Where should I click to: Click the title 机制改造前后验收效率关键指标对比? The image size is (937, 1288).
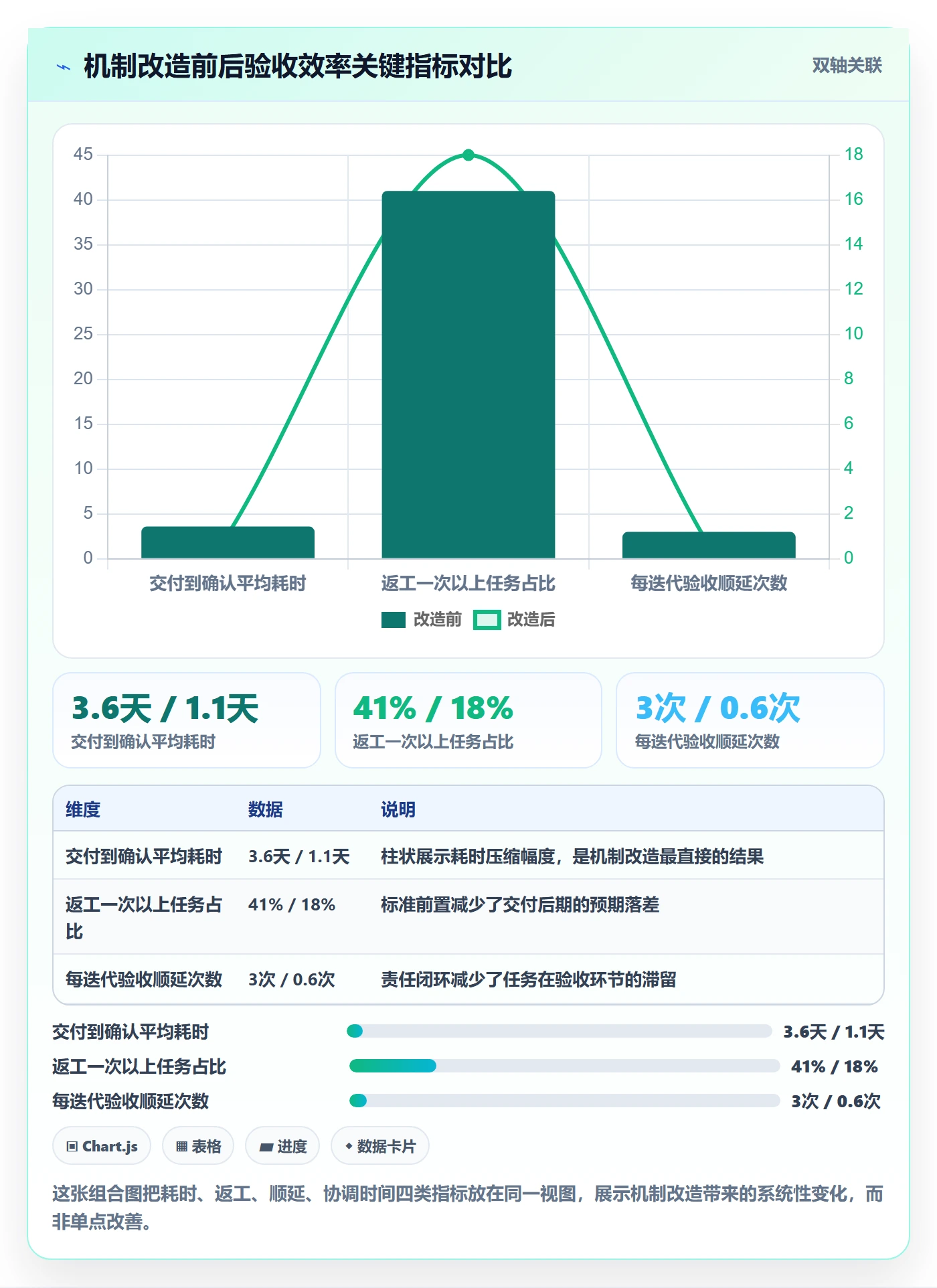[298, 66]
